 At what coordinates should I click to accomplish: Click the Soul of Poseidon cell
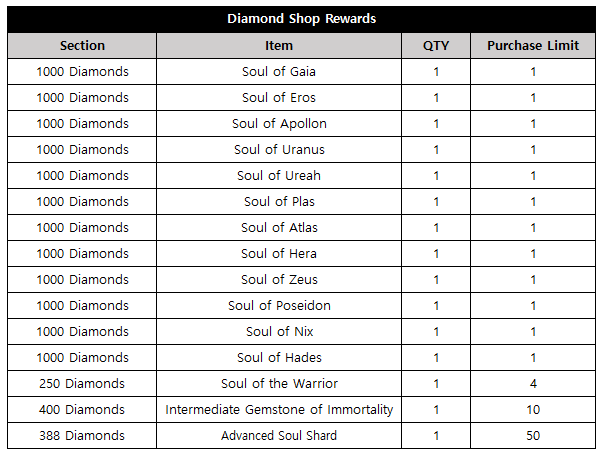click(279, 305)
